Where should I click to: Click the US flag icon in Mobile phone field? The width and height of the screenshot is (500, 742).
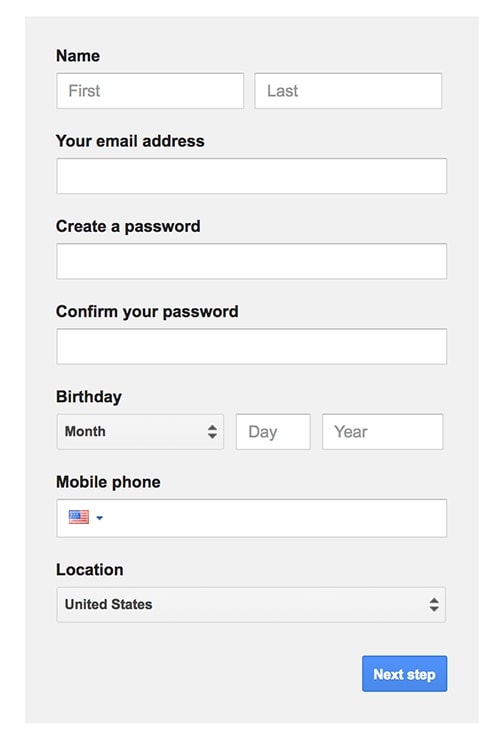click(x=79, y=517)
